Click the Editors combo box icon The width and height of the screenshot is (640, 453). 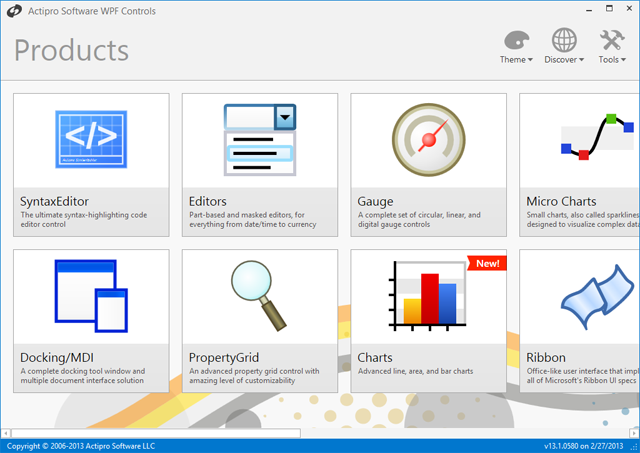[x=260, y=140]
